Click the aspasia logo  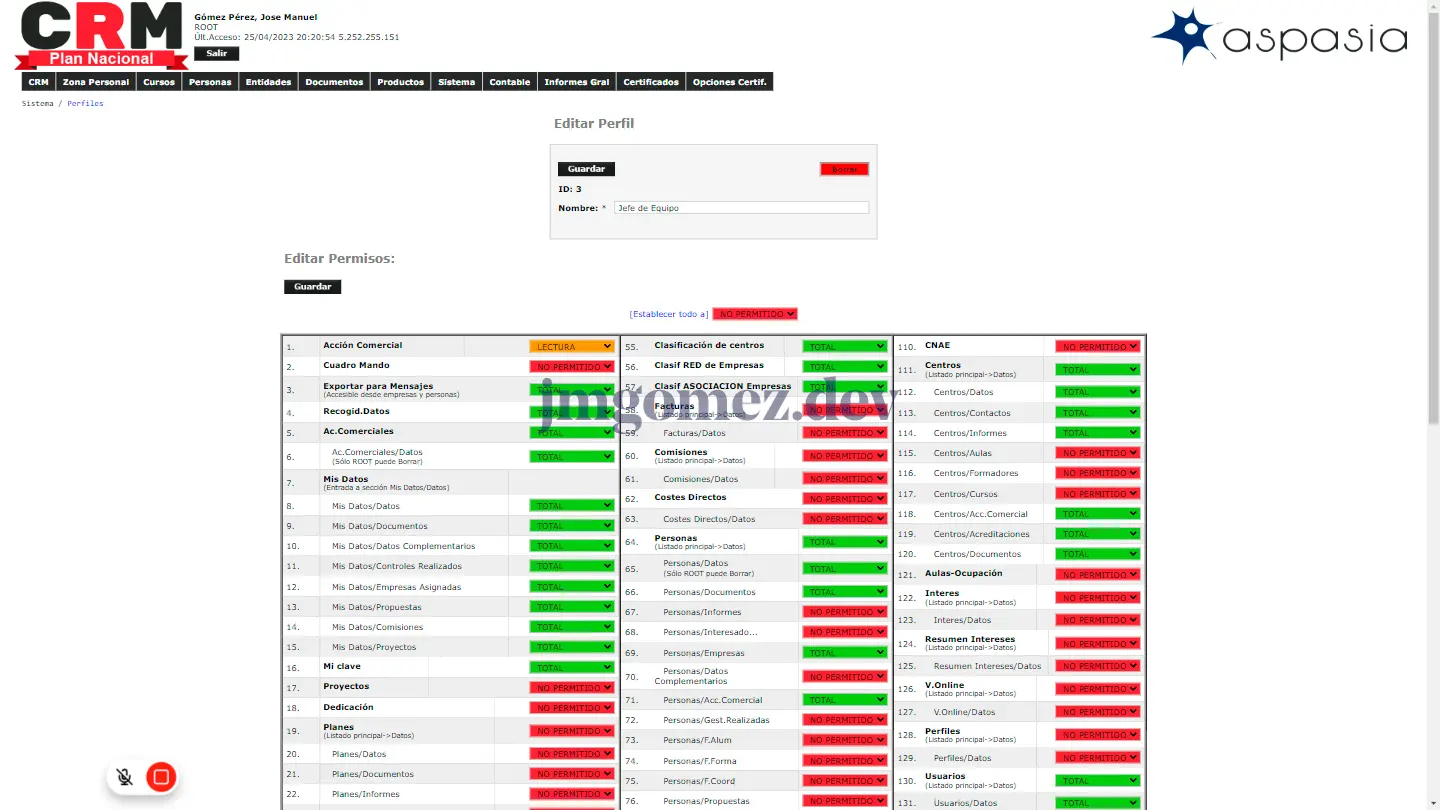click(1279, 37)
